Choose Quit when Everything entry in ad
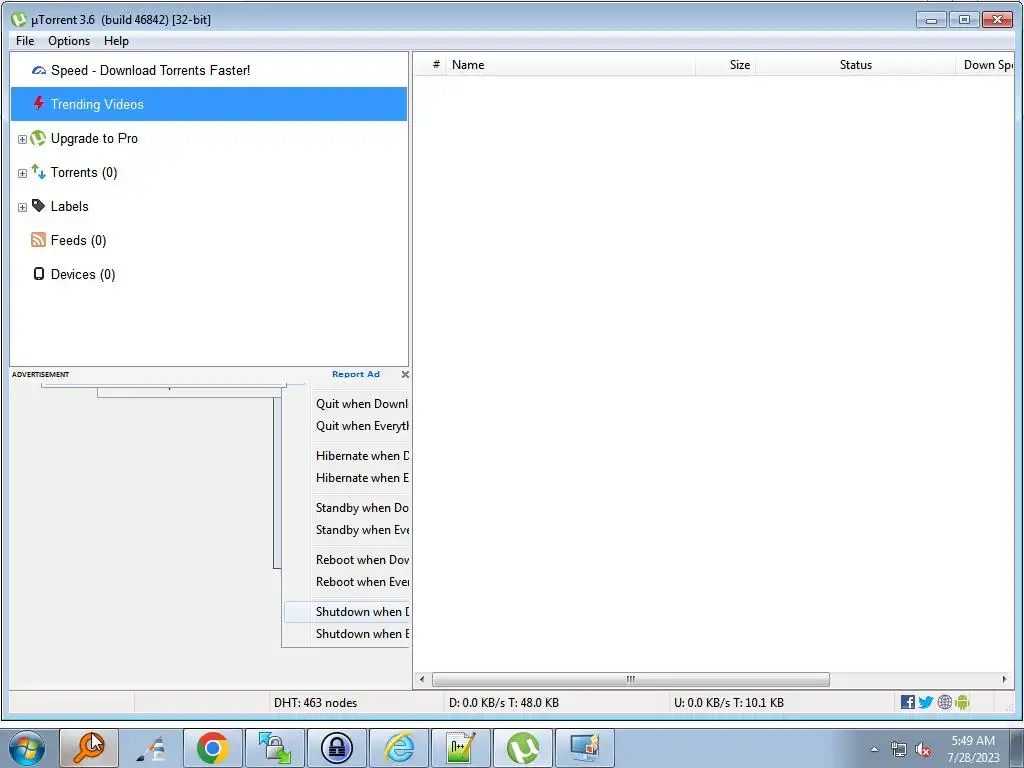The height and width of the screenshot is (768, 1024). pos(362,426)
